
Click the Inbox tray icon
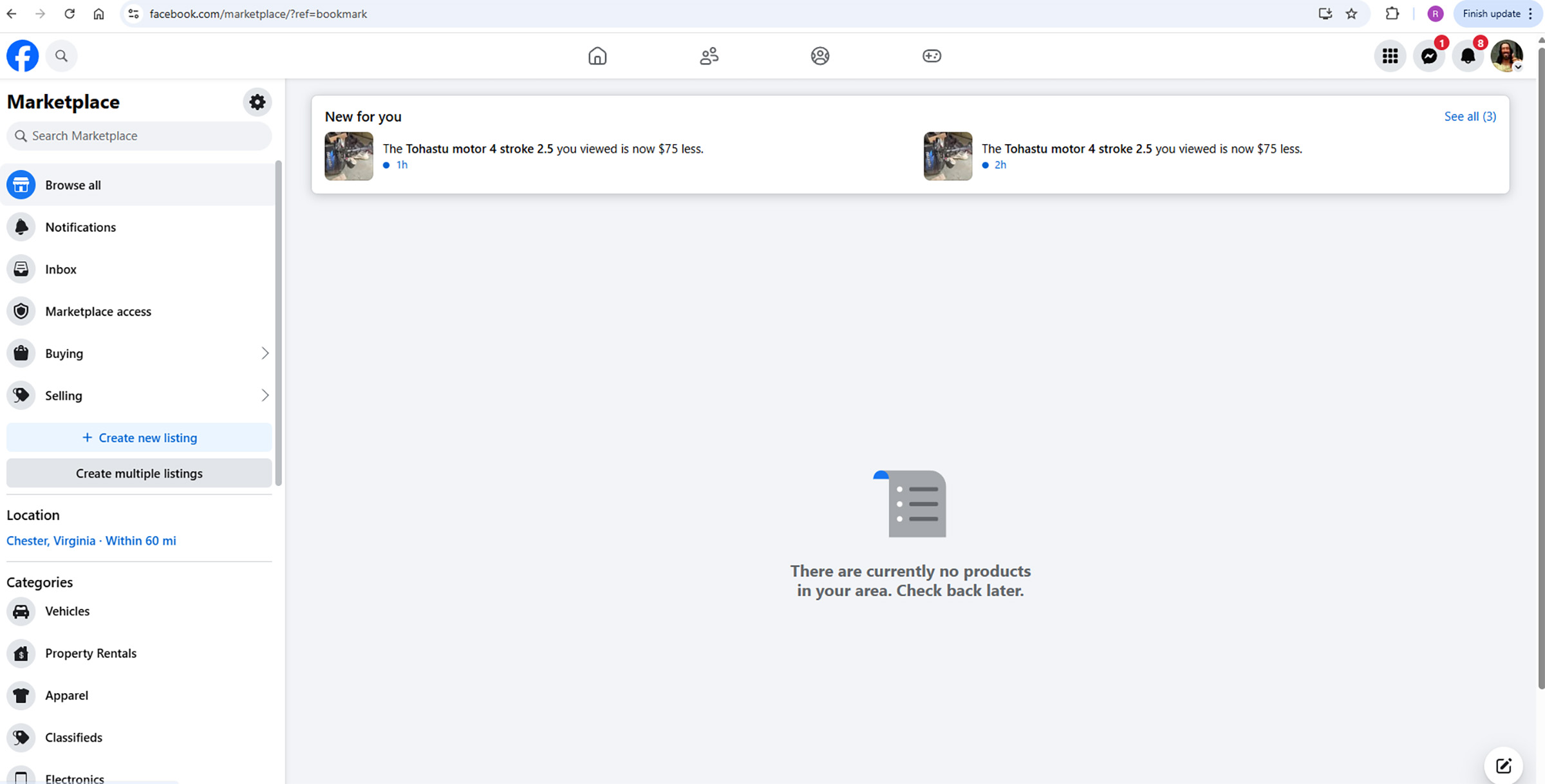pos(21,269)
